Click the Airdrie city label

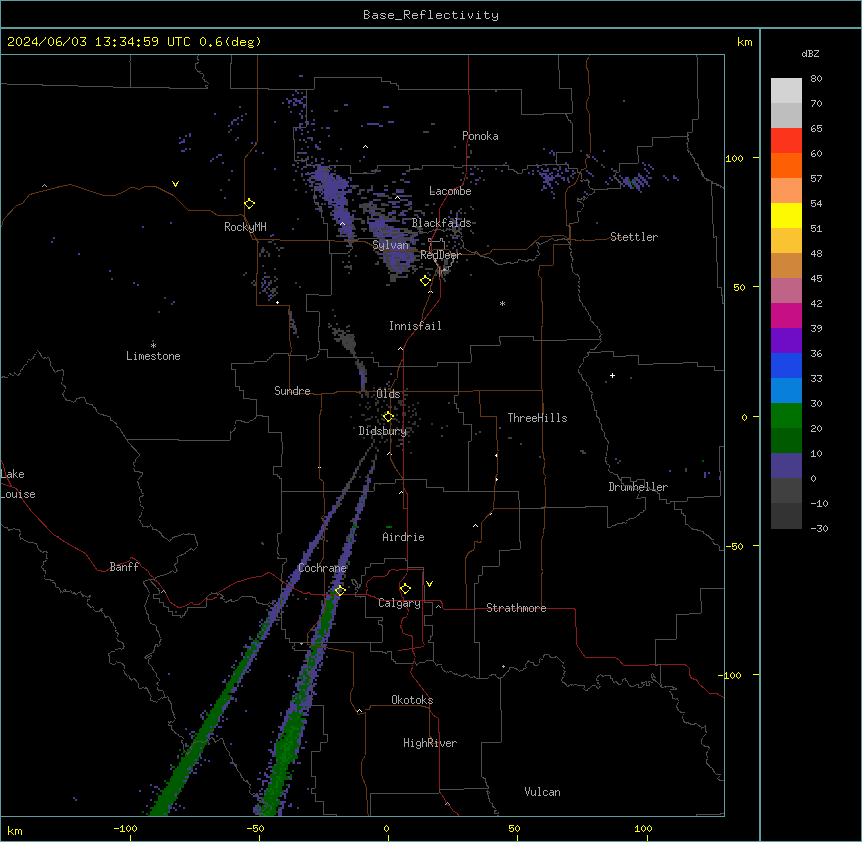pyautogui.click(x=404, y=537)
